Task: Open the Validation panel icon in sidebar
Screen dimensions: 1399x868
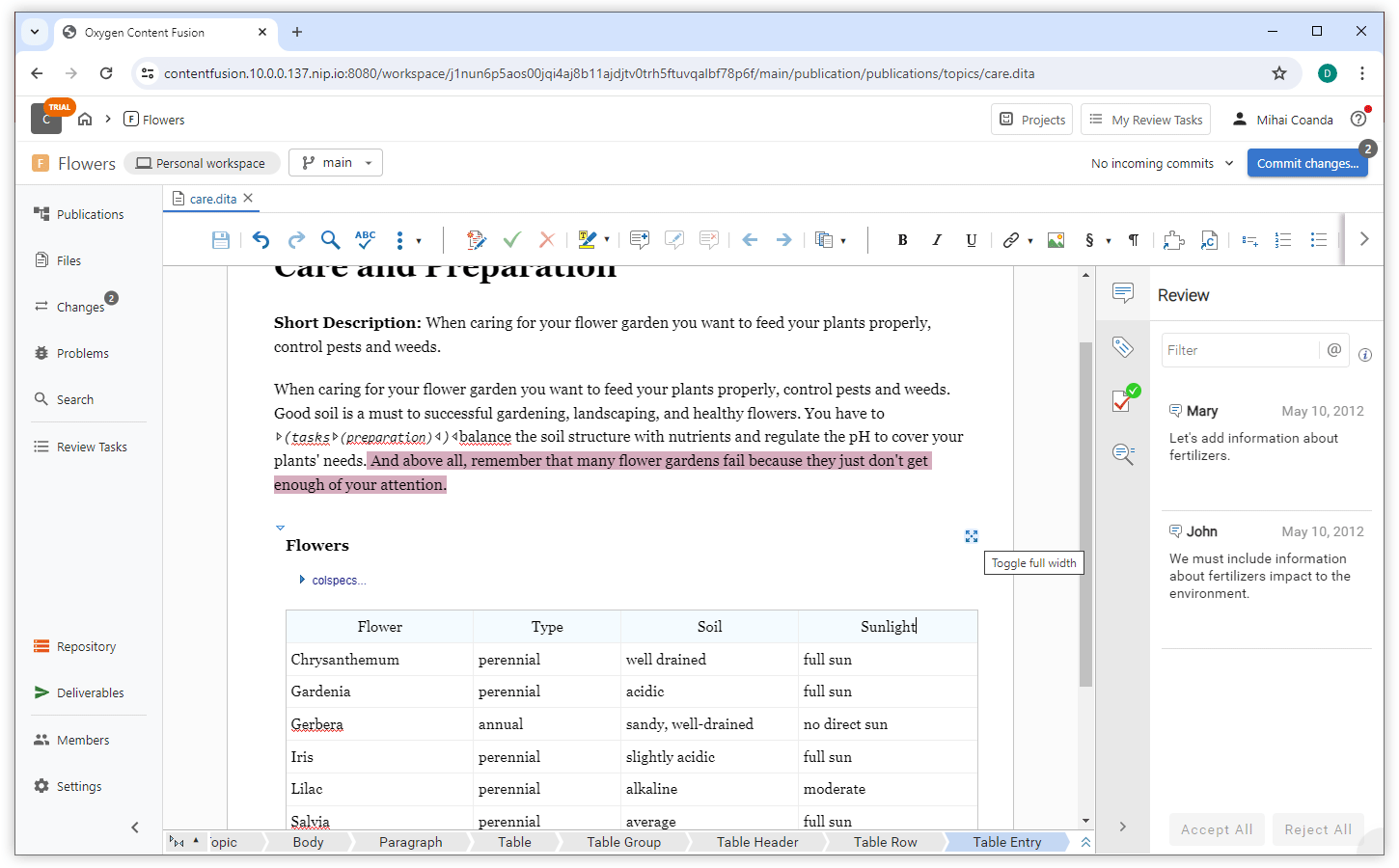Action: point(1123,399)
